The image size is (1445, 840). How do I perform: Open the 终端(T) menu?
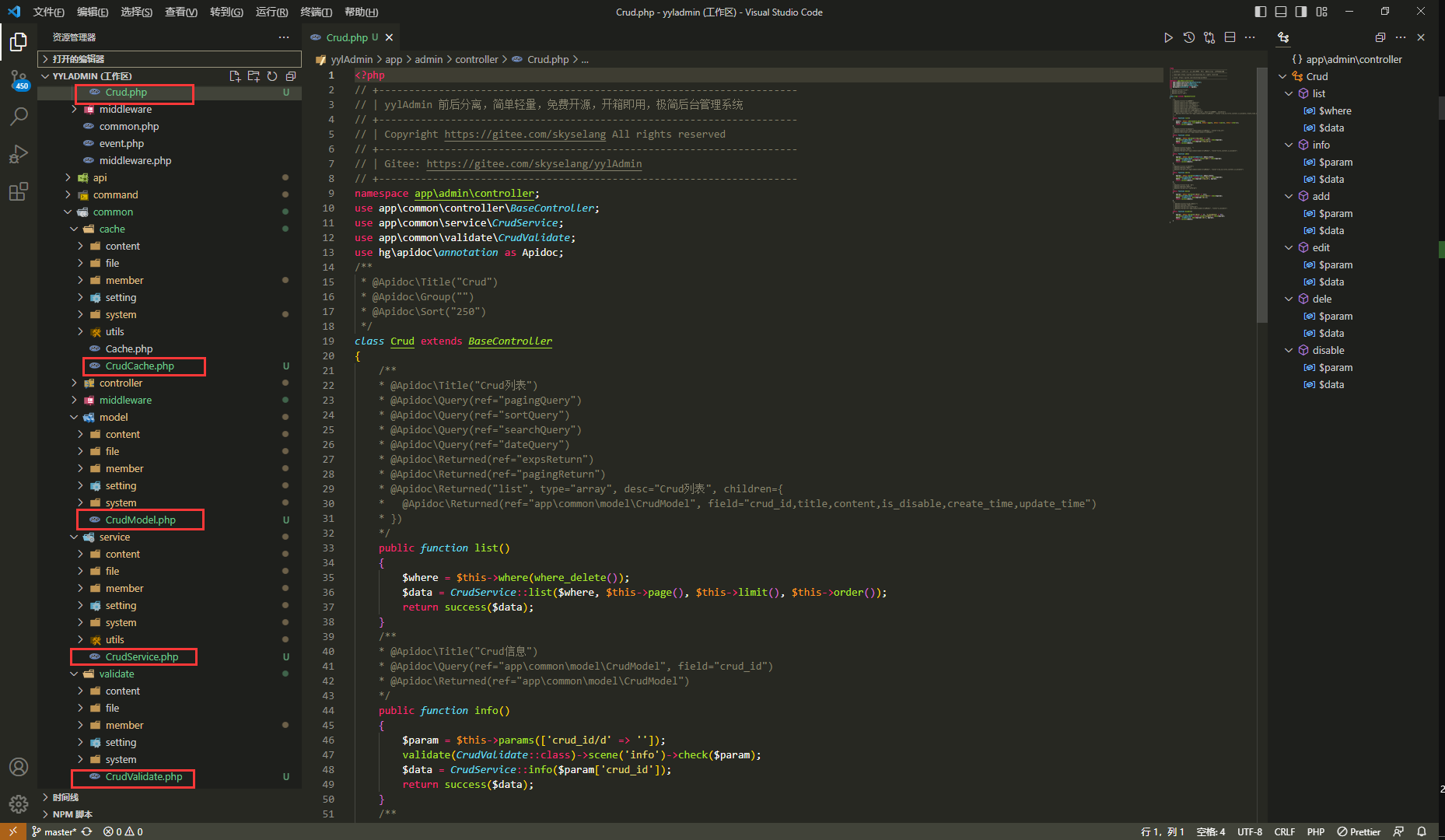tap(316, 12)
